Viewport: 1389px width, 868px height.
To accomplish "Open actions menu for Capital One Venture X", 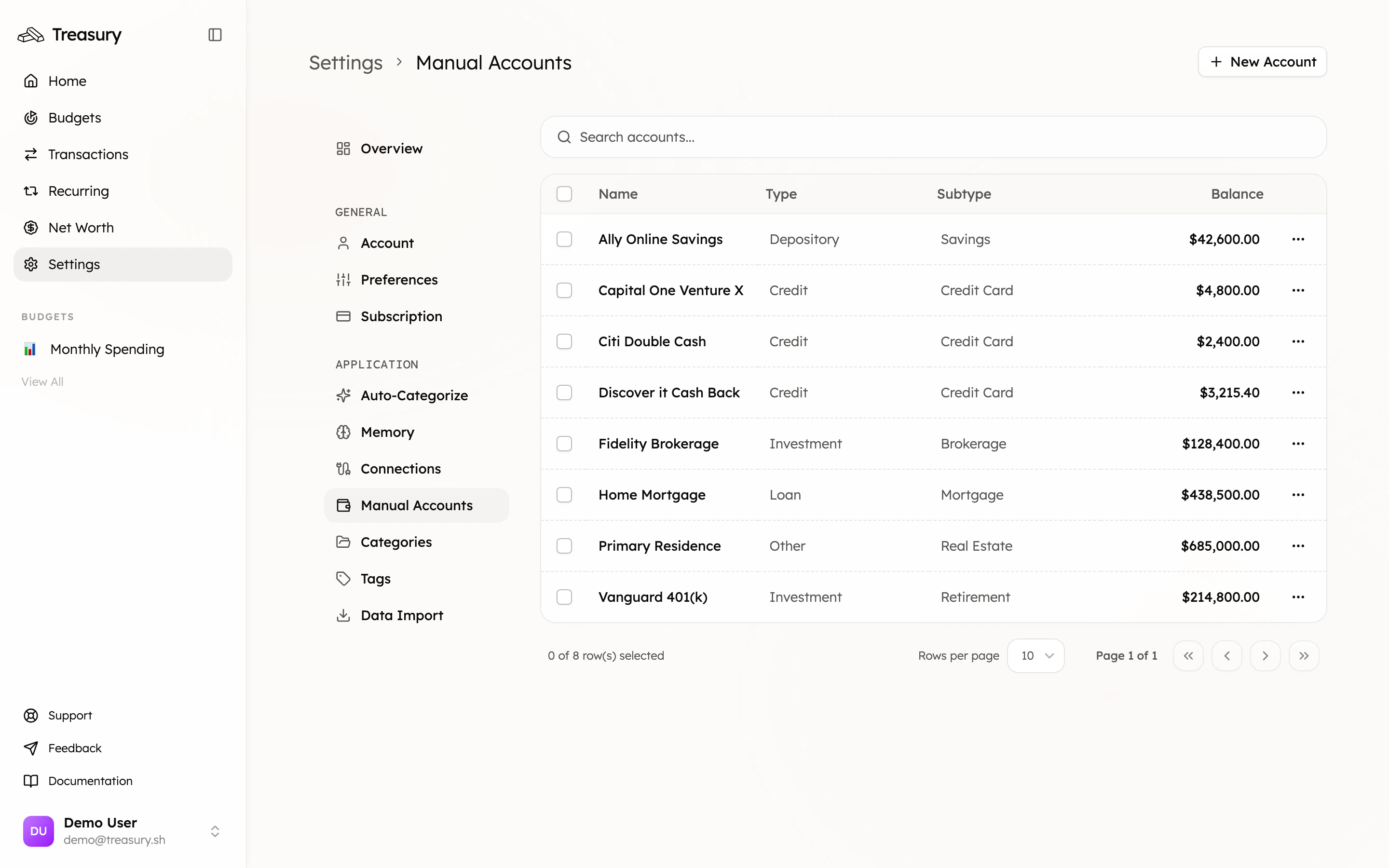I will (x=1298, y=290).
